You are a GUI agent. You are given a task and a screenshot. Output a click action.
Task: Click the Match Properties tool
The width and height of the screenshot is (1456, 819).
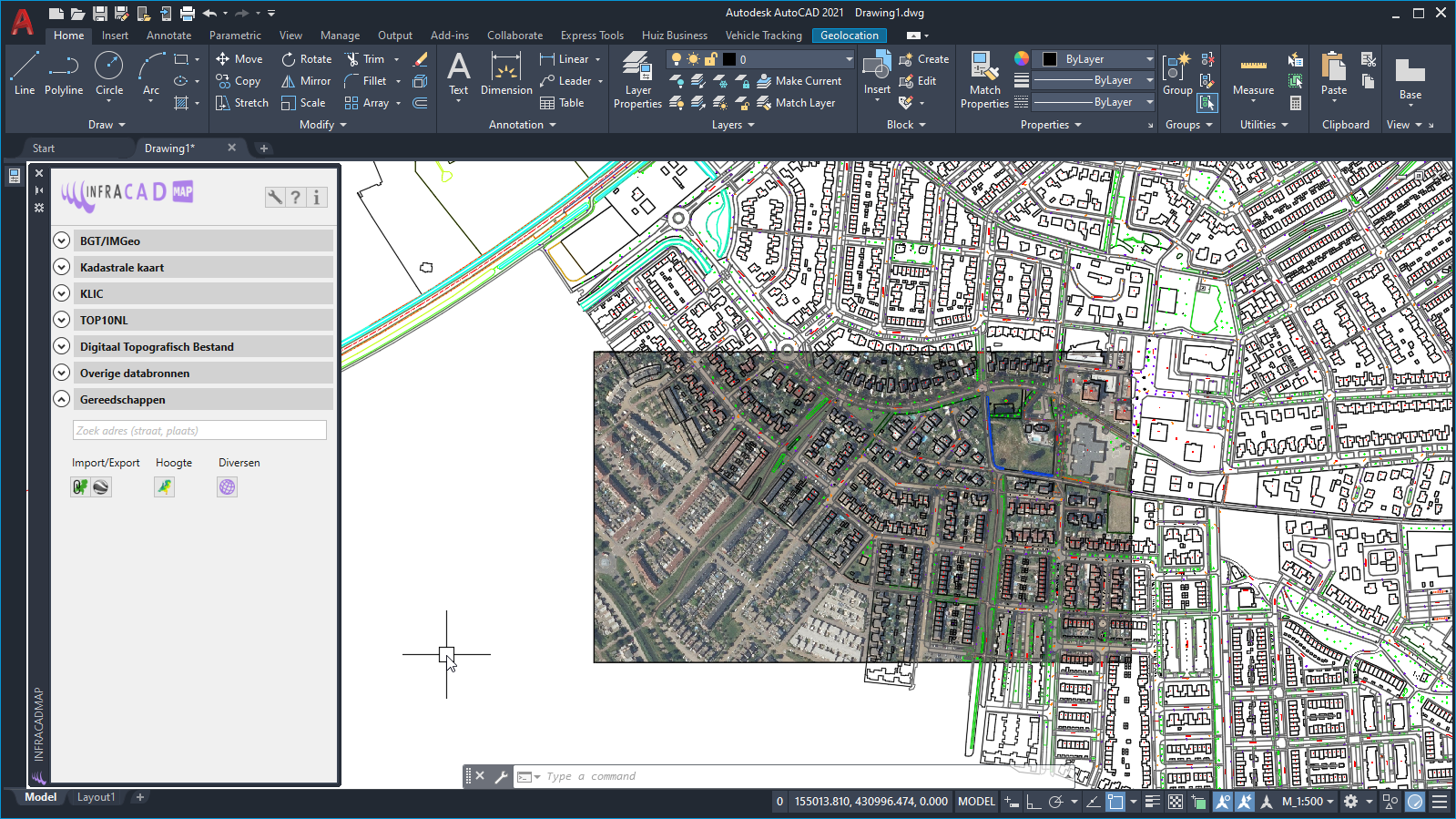pos(983,80)
